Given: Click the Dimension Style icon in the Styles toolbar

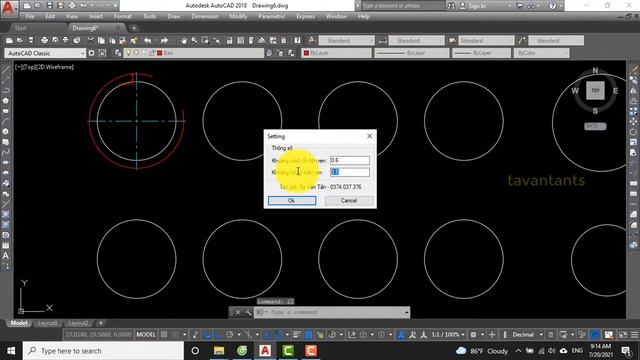Looking at the screenshot, I should [x=382, y=40].
